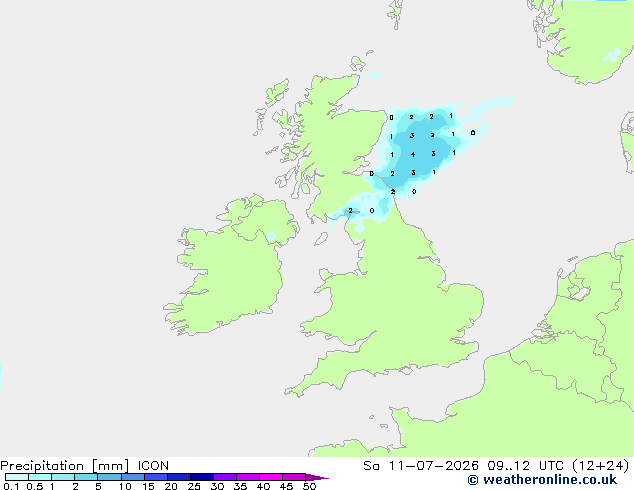Pick the 15–20 mm blue legend swatch

156,477
